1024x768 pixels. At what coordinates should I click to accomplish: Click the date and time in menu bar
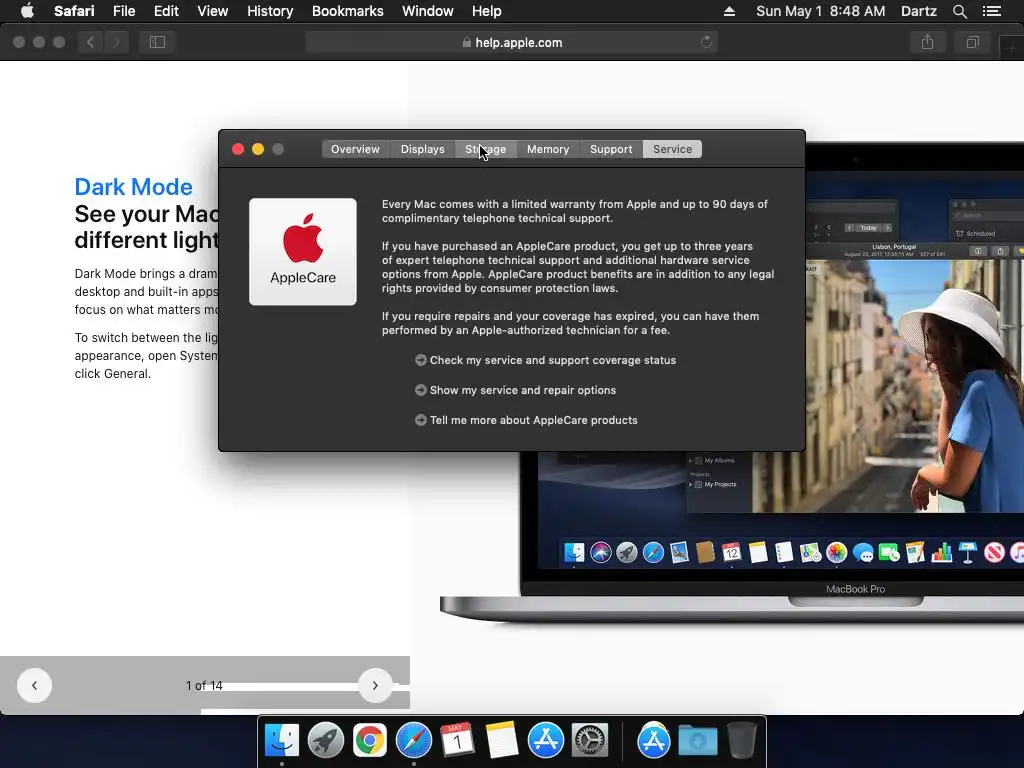(x=820, y=11)
